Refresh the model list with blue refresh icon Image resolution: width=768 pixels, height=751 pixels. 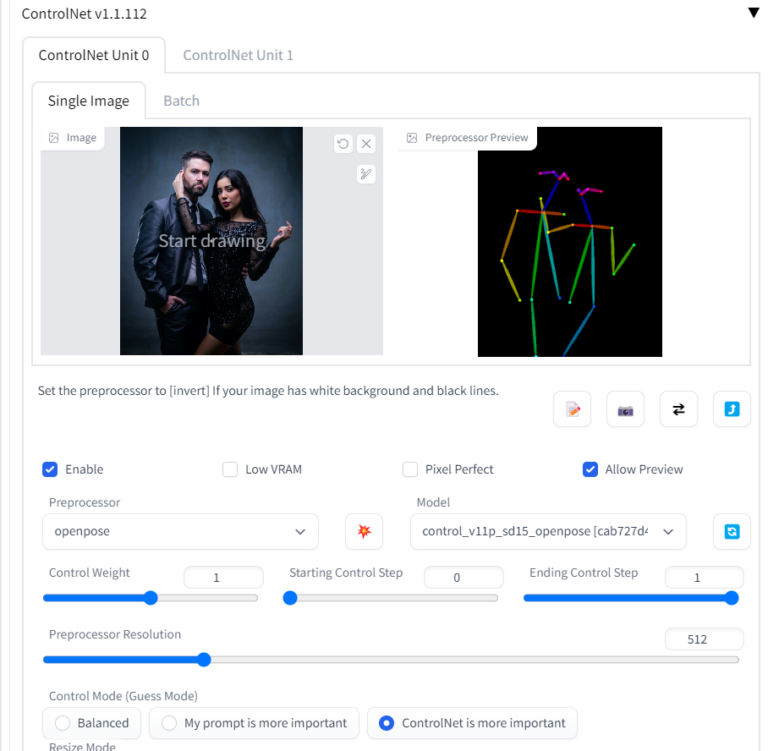tap(732, 532)
